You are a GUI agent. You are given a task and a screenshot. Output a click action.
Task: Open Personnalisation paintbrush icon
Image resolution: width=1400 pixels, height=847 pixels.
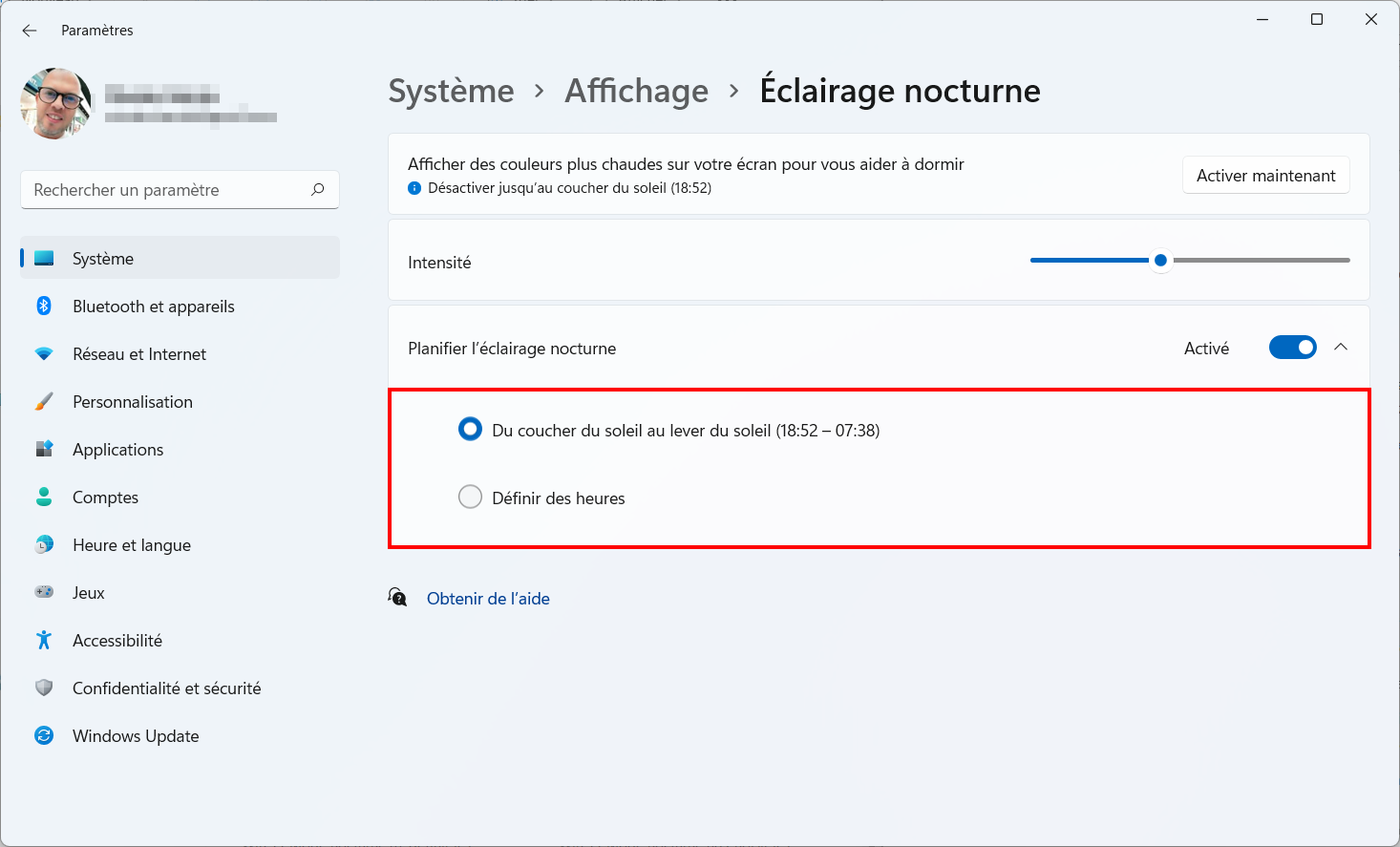(x=44, y=401)
